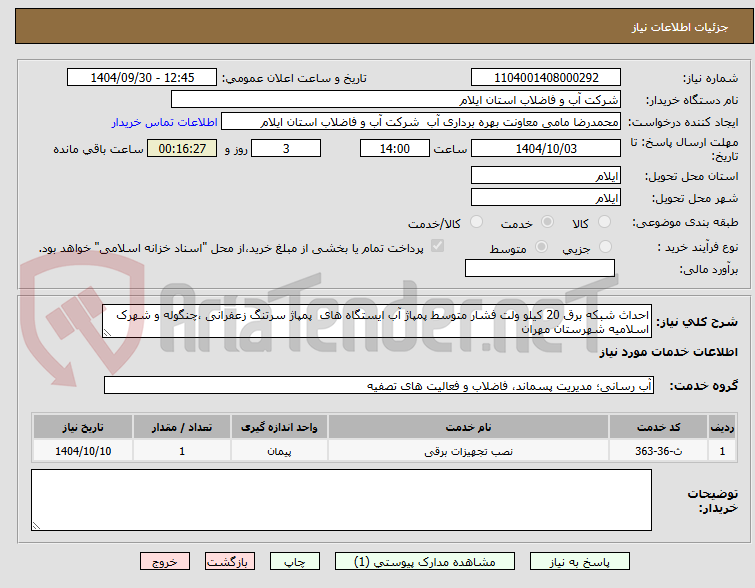Viewport: 755px width, 588px height.
Task: Click the request creator name field
Action: pos(421,122)
